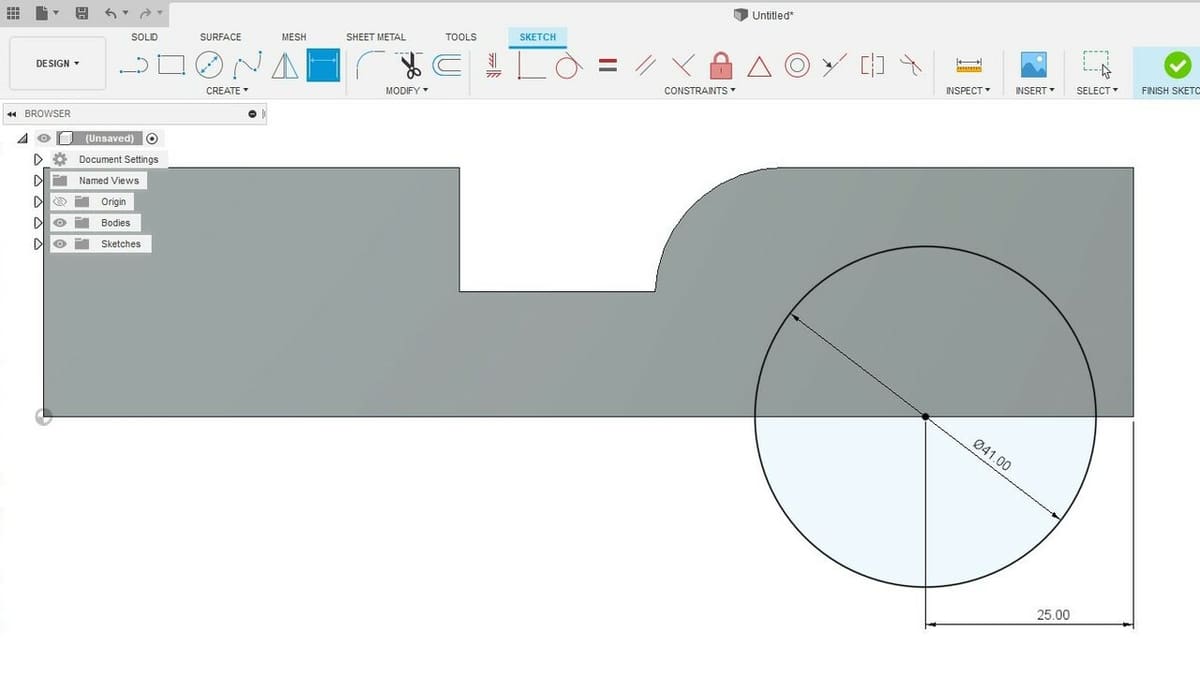
Task: Hide the Bodies folder
Action: [x=60, y=223]
